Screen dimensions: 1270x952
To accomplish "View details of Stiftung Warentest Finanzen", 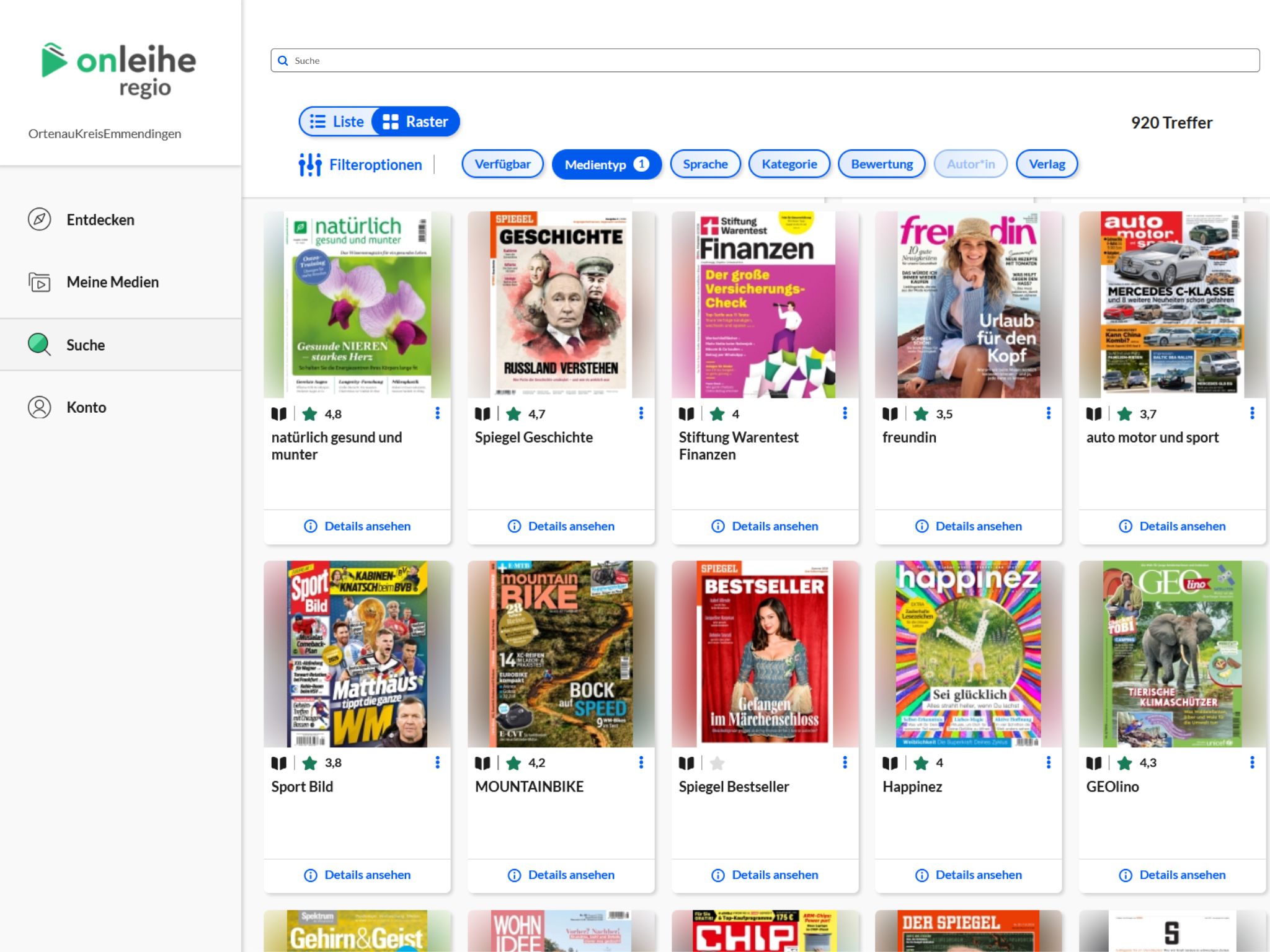I will 765,526.
